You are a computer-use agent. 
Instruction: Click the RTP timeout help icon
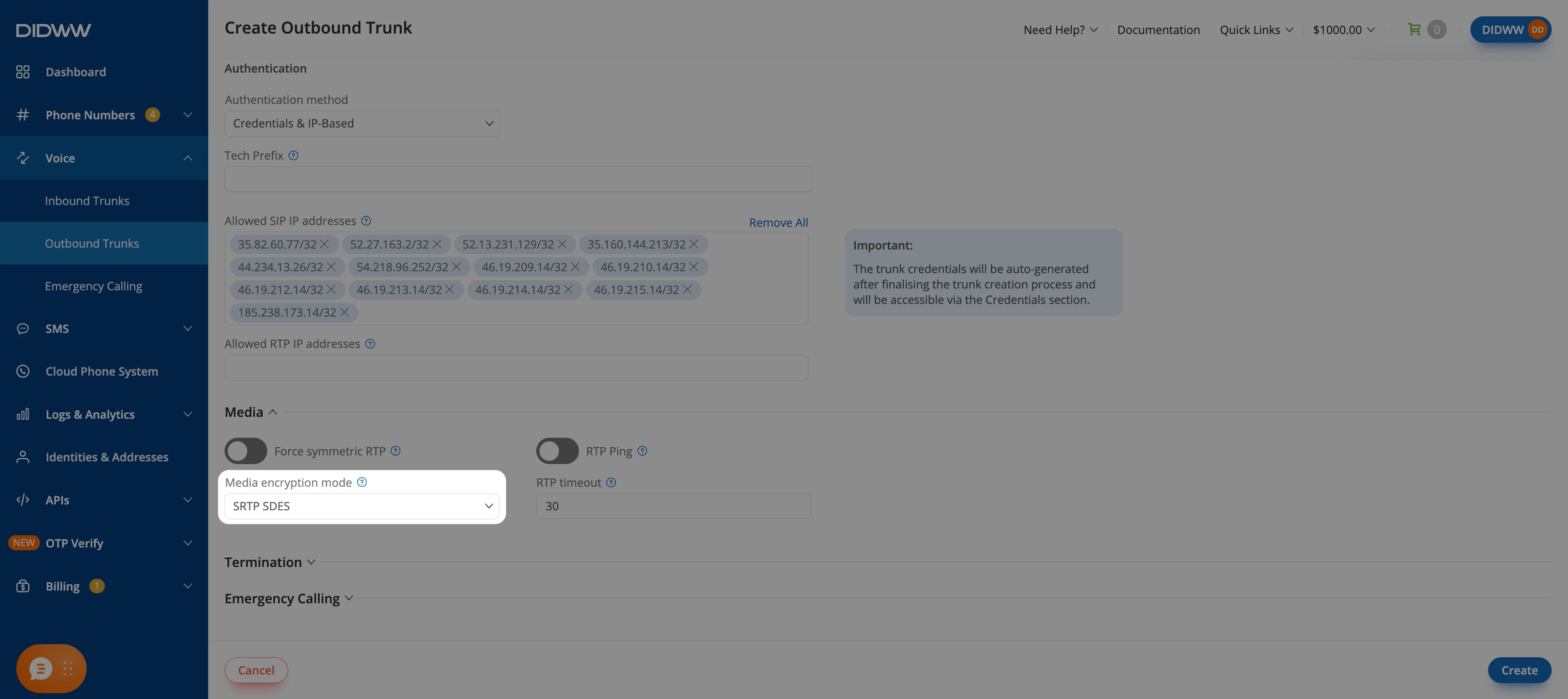pyautogui.click(x=611, y=483)
